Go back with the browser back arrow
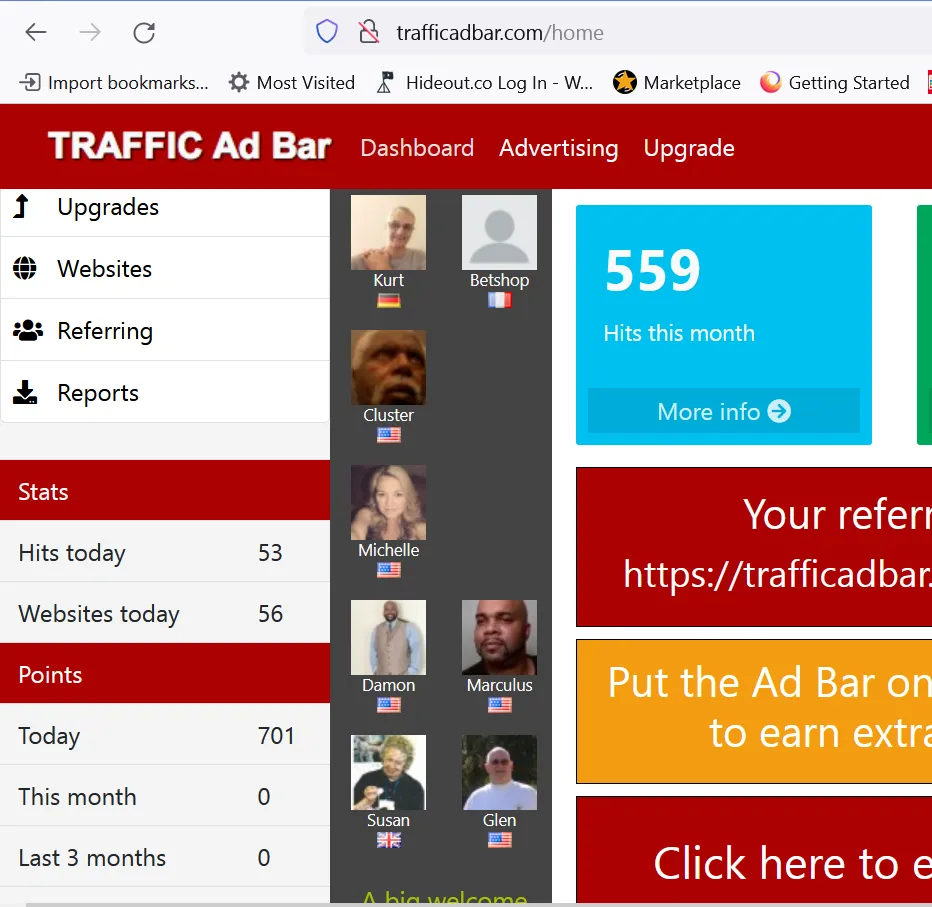The image size is (932, 907). (x=36, y=32)
